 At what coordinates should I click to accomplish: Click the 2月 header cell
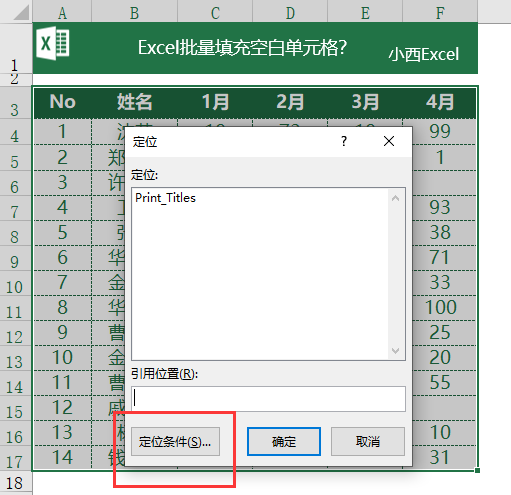(290, 102)
